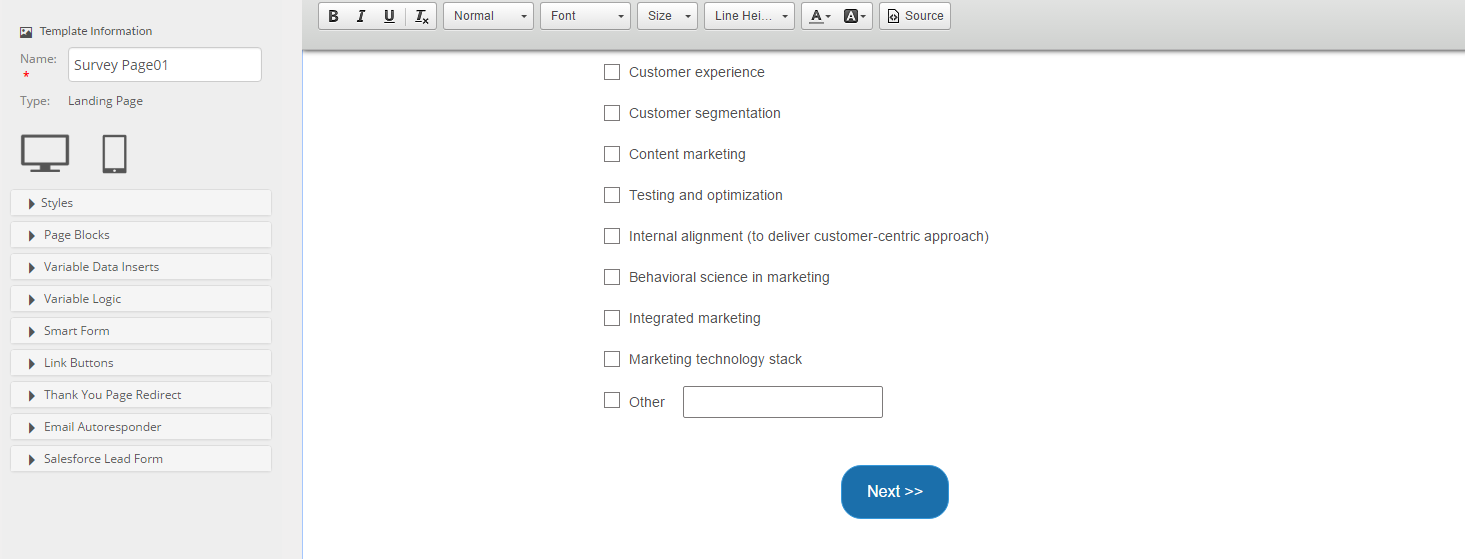Click the Next >> button

[x=895, y=492]
